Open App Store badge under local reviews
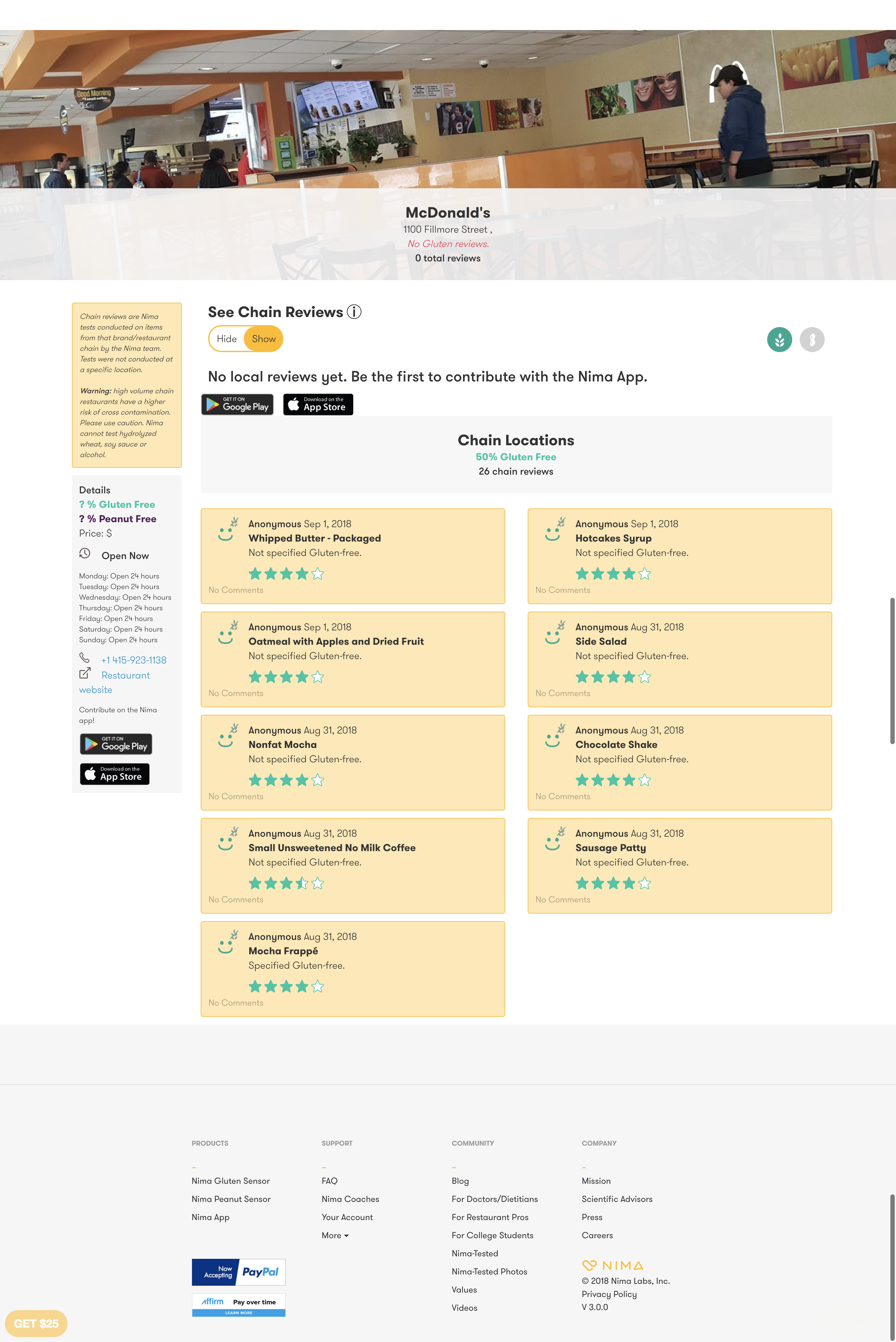The height and width of the screenshot is (1342, 896). click(x=318, y=405)
